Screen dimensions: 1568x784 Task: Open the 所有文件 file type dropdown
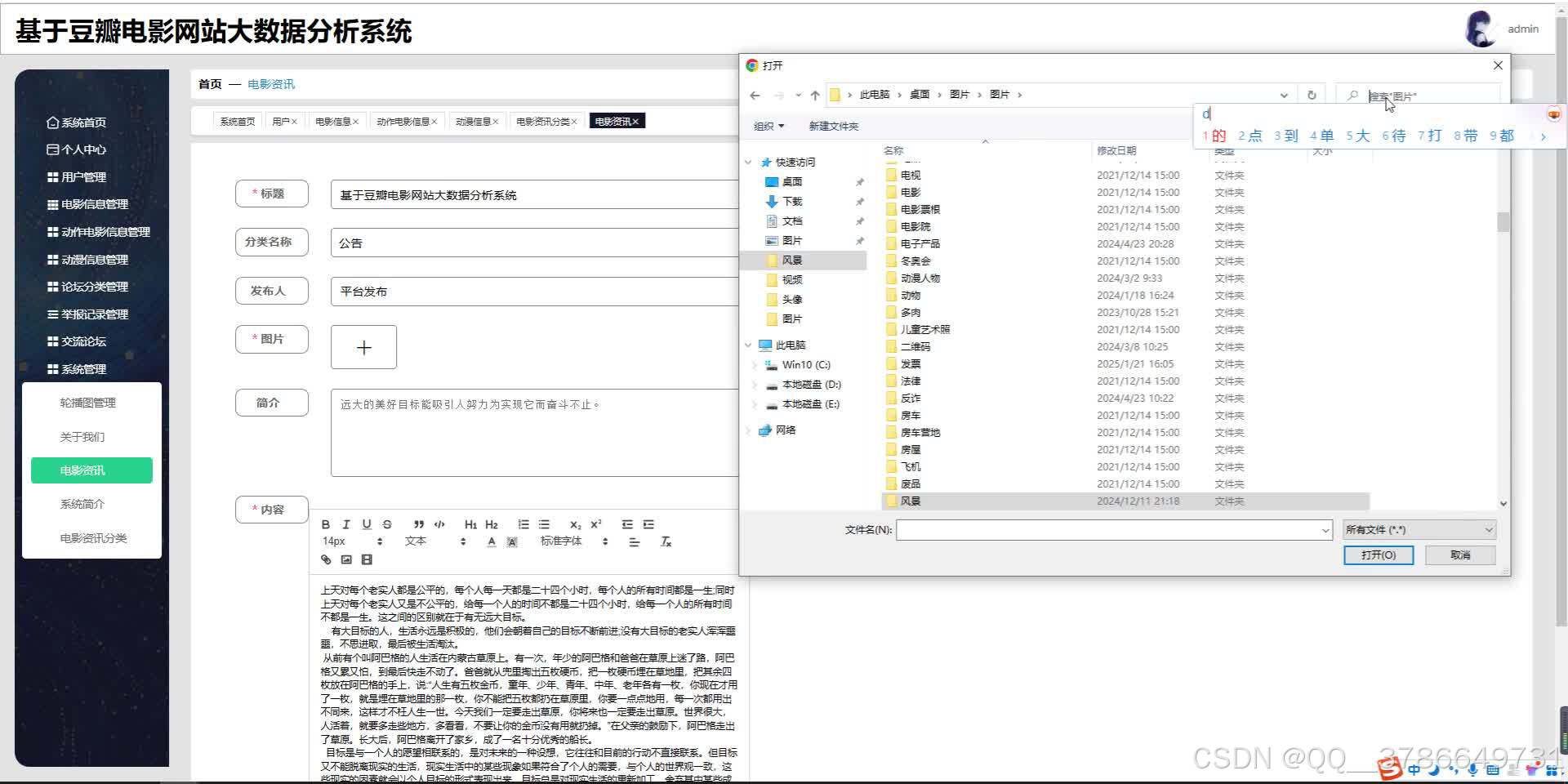coord(1419,530)
